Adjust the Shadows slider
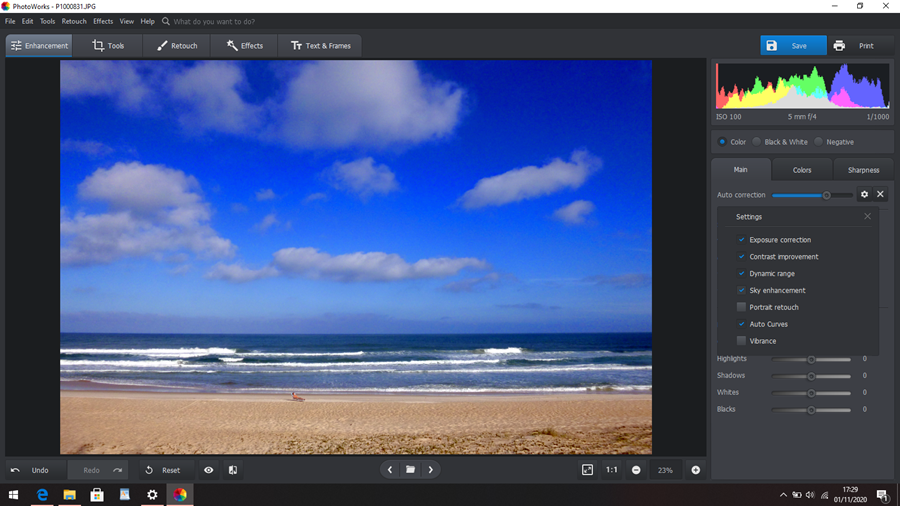The image size is (900, 506). [x=811, y=376]
